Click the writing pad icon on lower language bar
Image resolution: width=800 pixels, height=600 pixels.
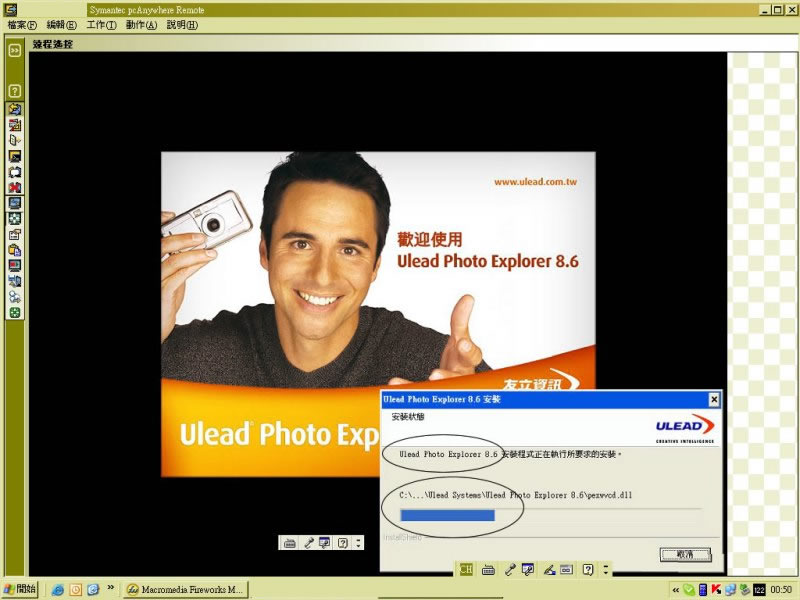[566, 569]
